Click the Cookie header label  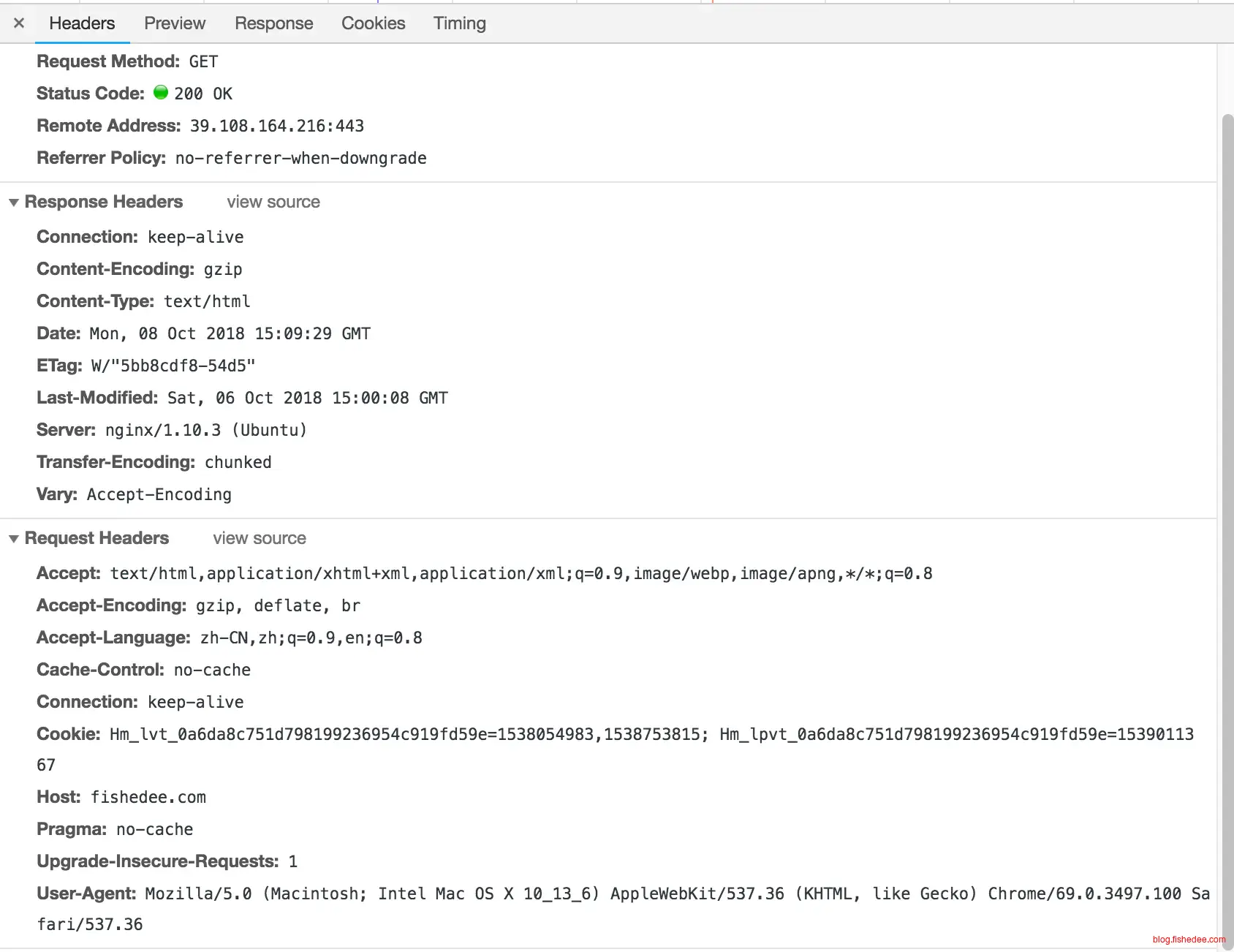[68, 734]
